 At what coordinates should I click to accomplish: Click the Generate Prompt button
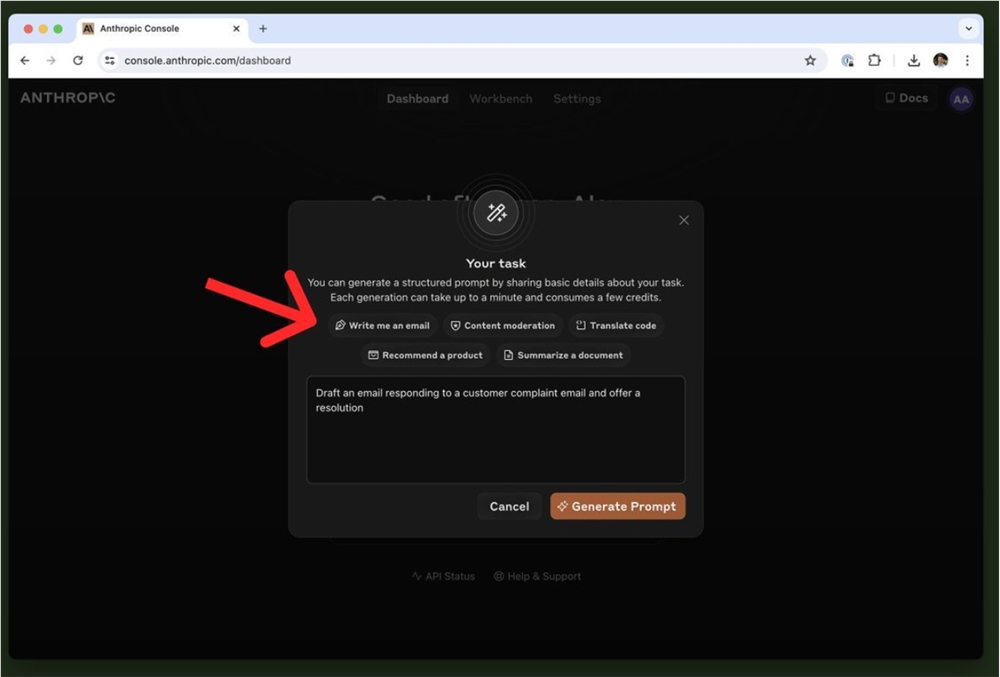pyautogui.click(x=617, y=506)
